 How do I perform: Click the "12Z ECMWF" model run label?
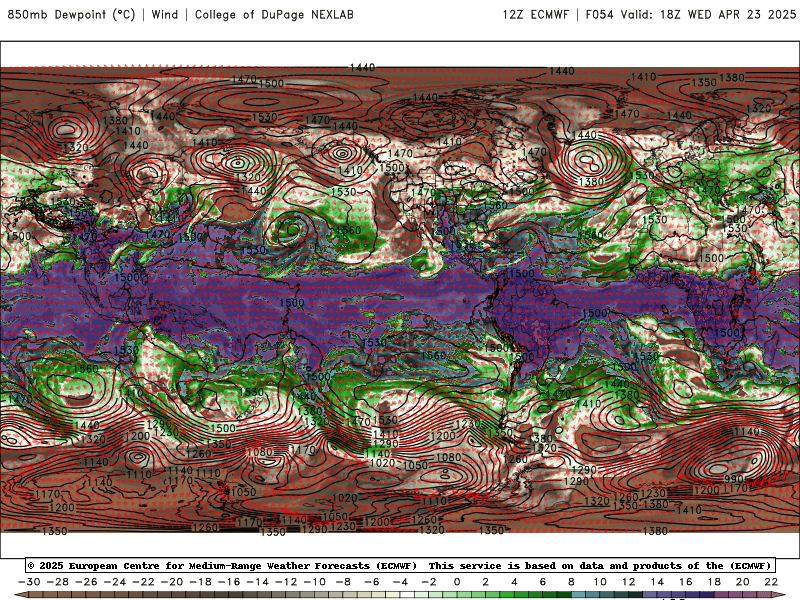[x=535, y=14]
